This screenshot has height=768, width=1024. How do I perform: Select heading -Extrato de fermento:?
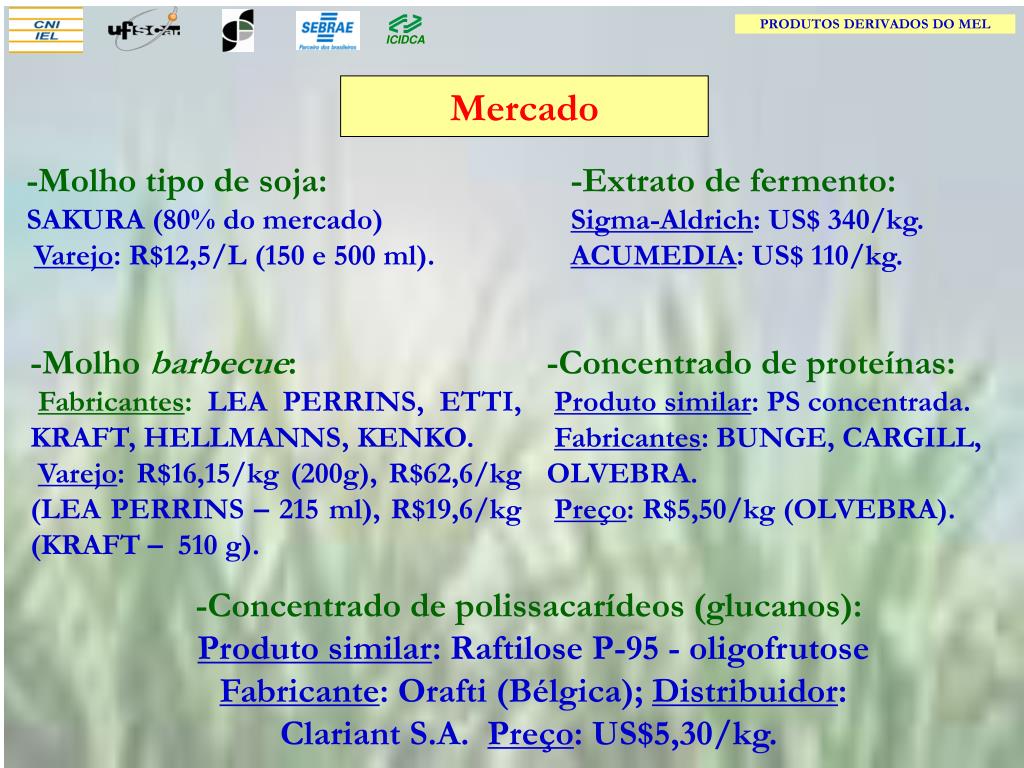pyautogui.click(x=733, y=181)
